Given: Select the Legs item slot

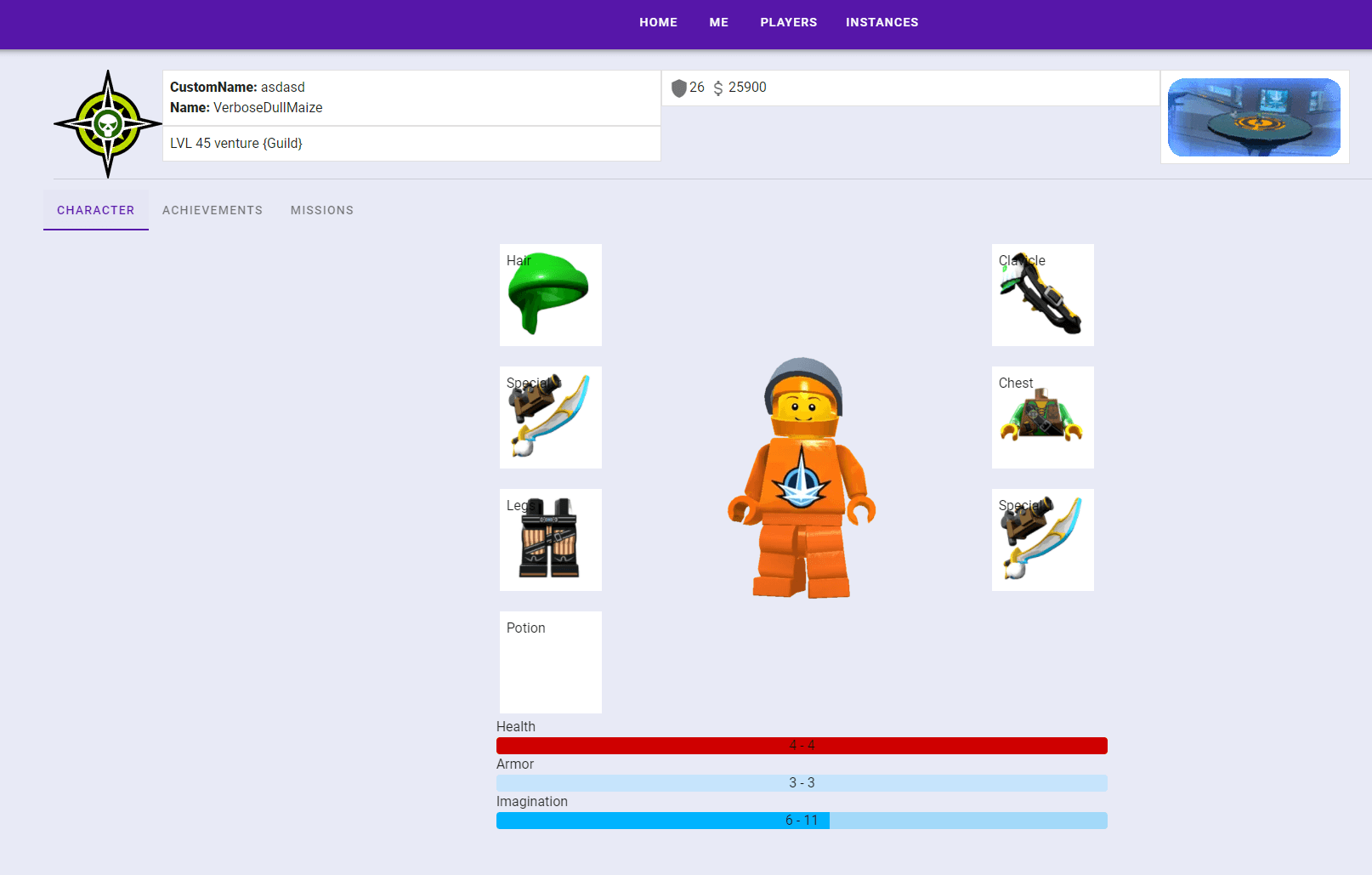Looking at the screenshot, I should [x=551, y=540].
